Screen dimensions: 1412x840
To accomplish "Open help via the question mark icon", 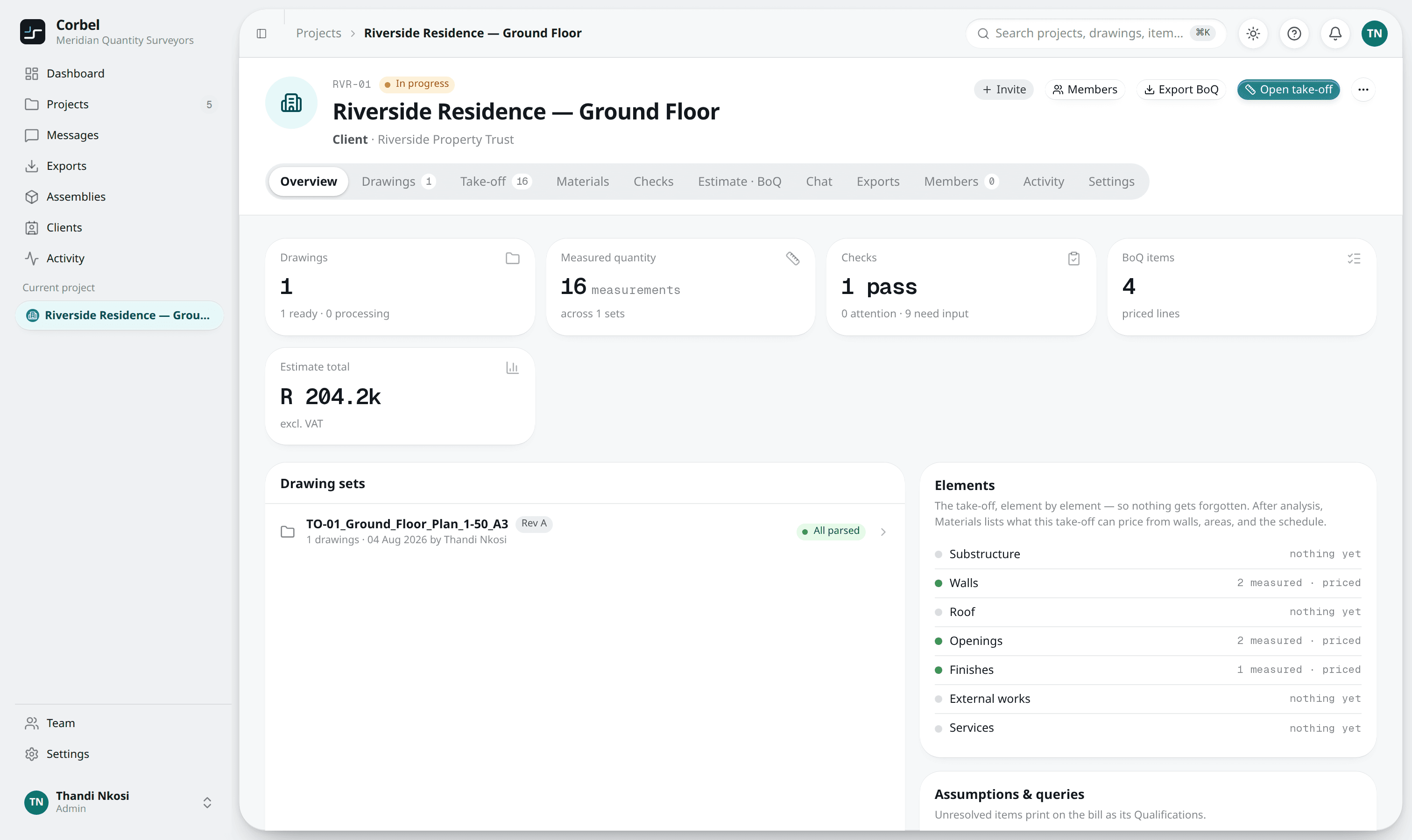I will (x=1293, y=34).
